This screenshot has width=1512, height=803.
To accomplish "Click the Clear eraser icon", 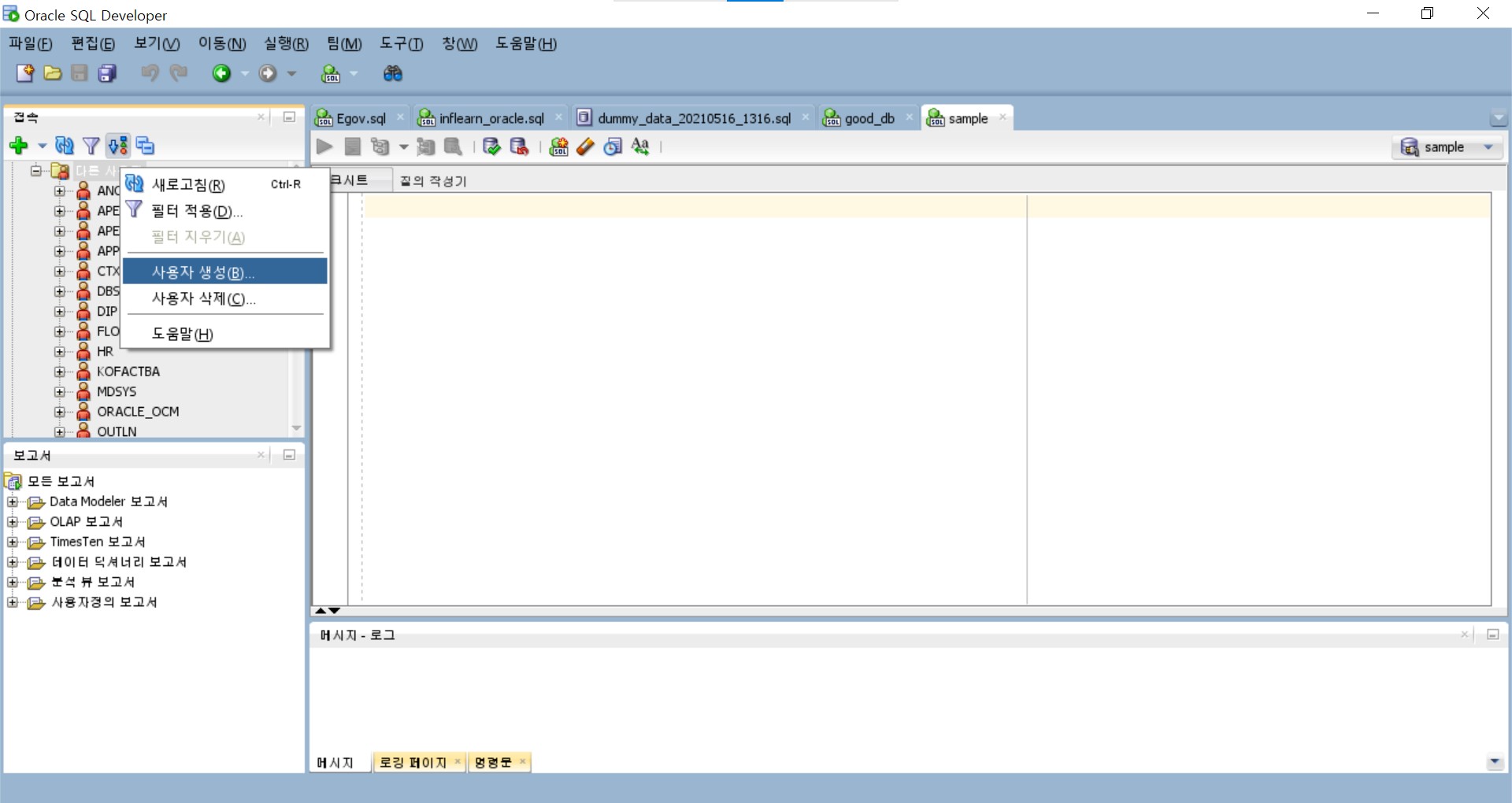I will [x=585, y=146].
